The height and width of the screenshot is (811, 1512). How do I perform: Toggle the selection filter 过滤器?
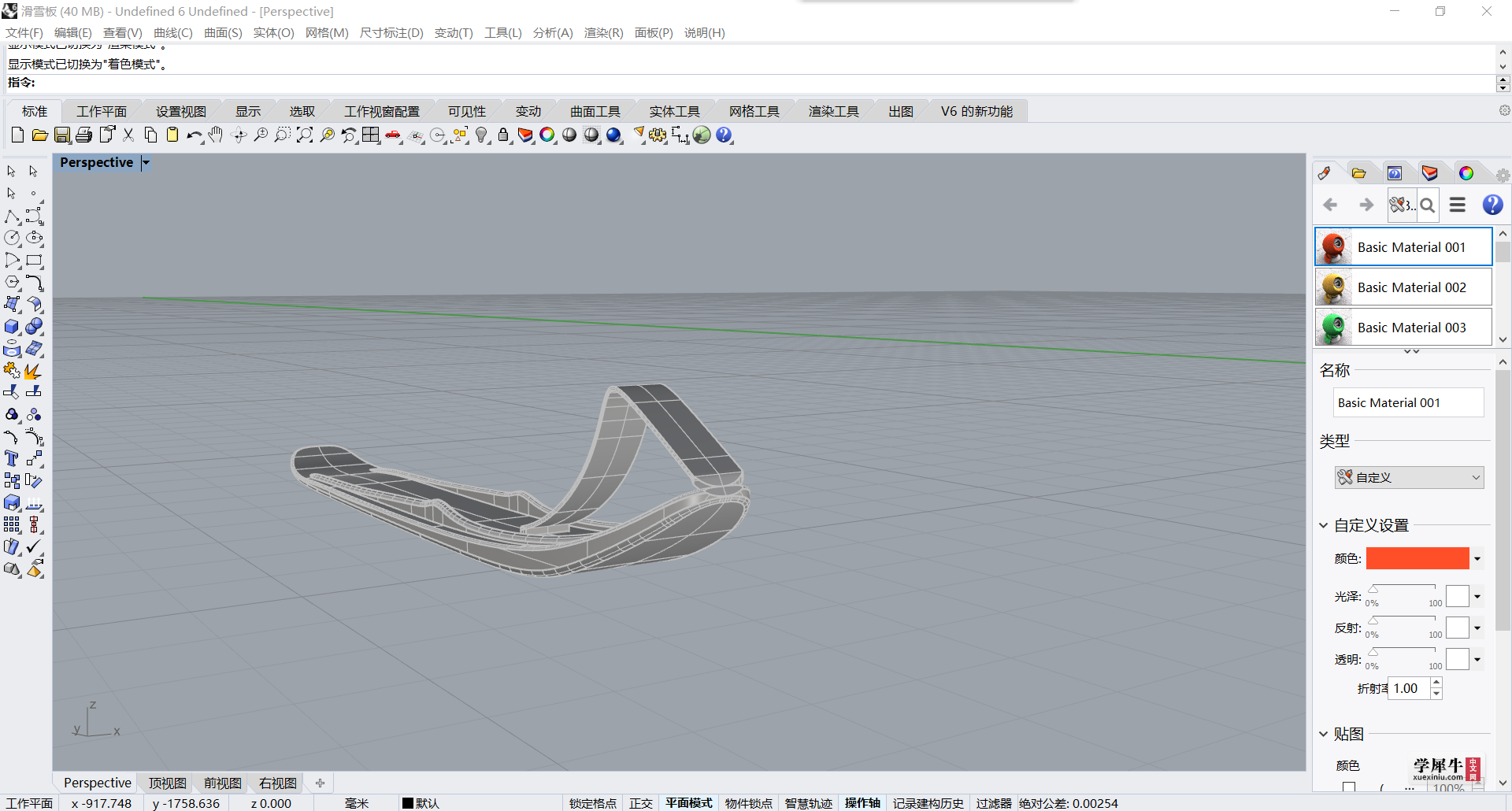point(994,803)
